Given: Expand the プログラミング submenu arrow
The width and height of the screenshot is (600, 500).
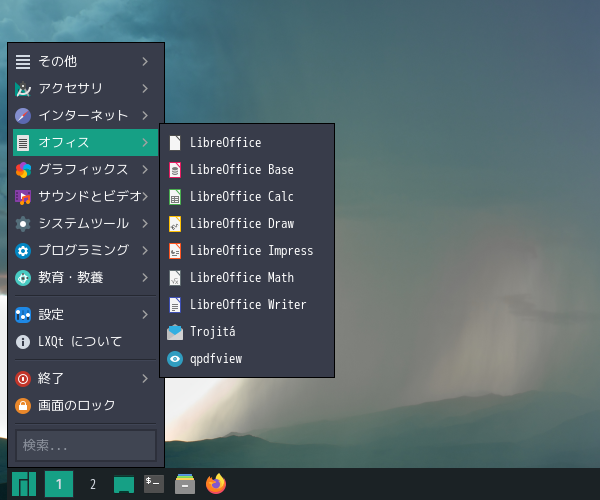Looking at the screenshot, I should coord(145,251).
